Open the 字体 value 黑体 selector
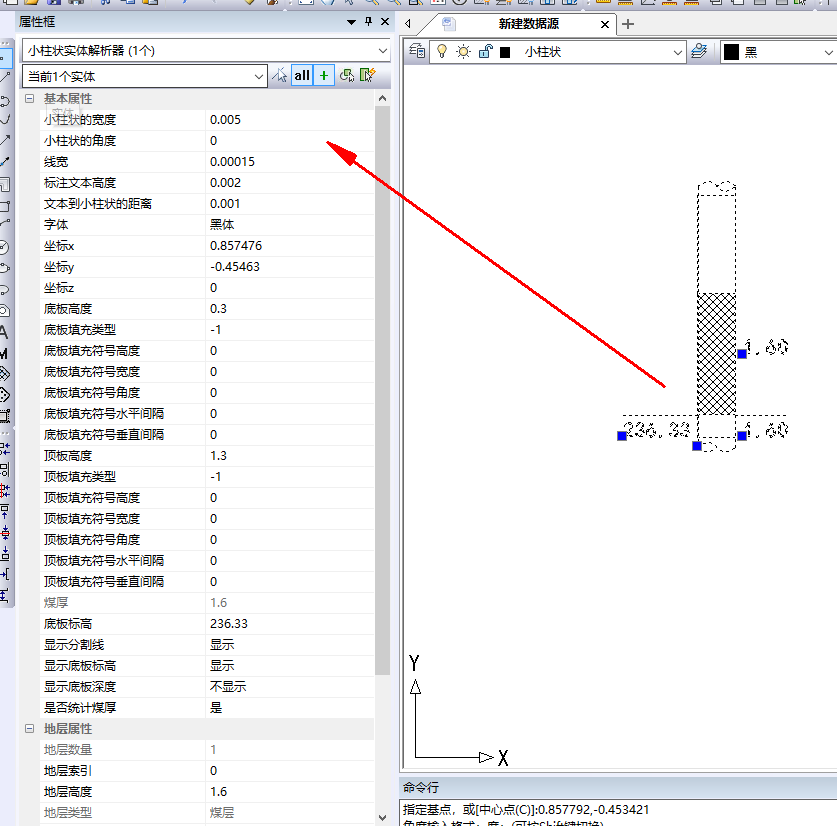This screenshot has height=826, width=837. (290, 225)
